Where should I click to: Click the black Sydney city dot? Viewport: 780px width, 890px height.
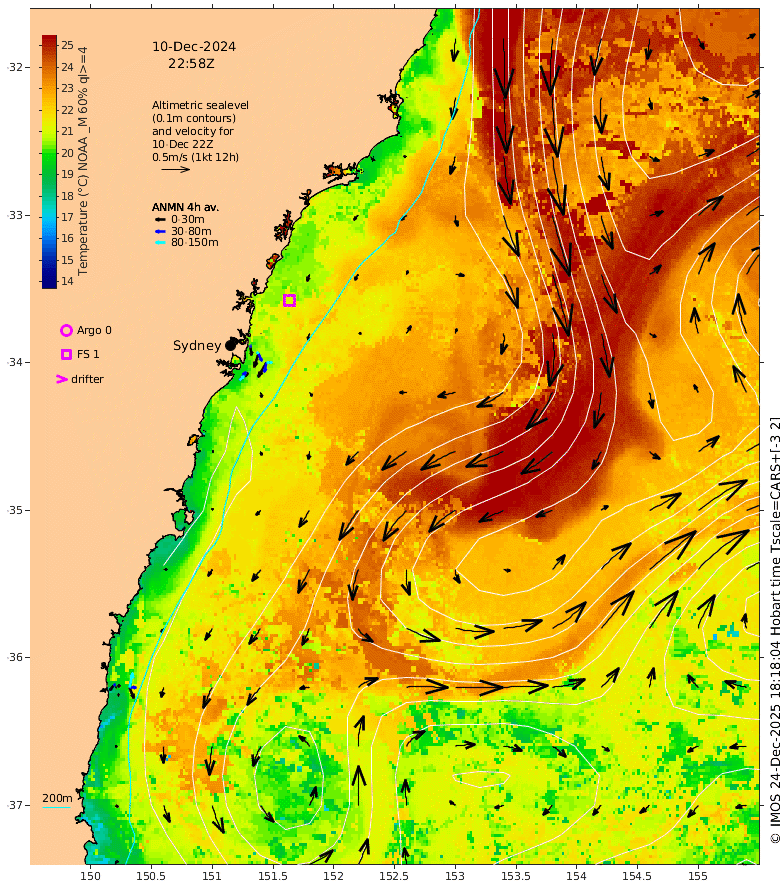230,345
